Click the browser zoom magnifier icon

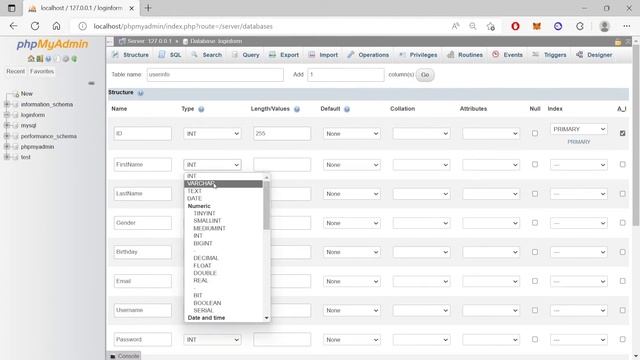(473, 26)
